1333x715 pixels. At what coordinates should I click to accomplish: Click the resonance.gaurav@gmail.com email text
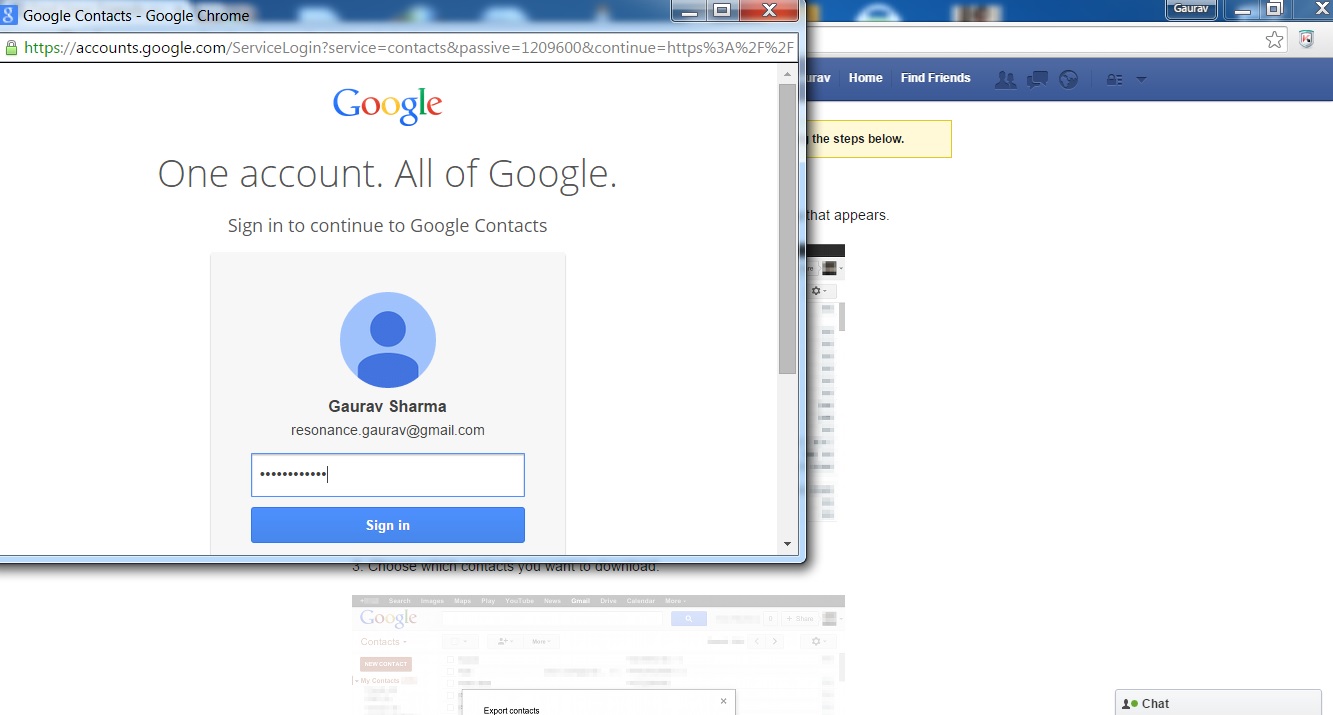(388, 430)
